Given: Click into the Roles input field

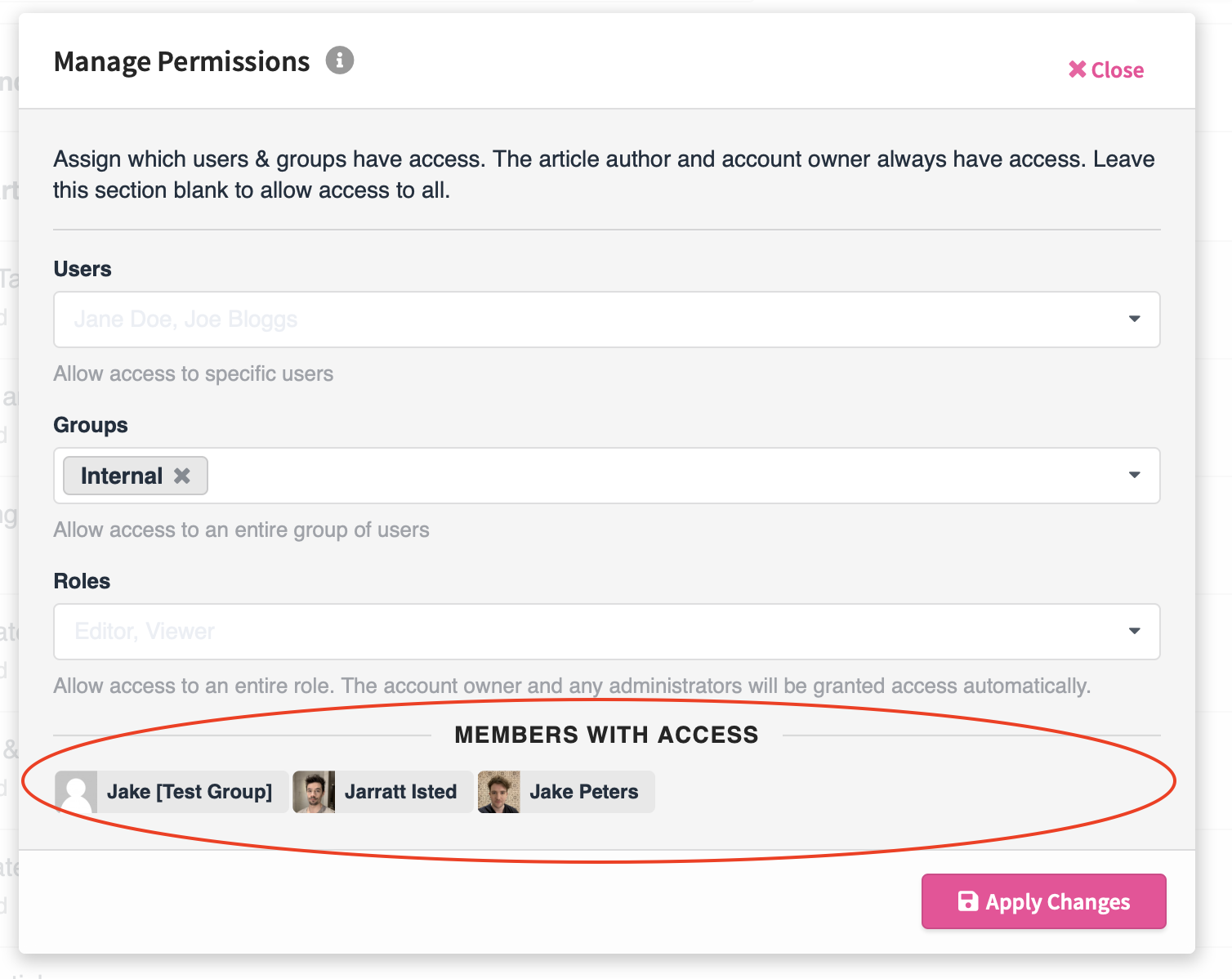Looking at the screenshot, I should pos(607,632).
